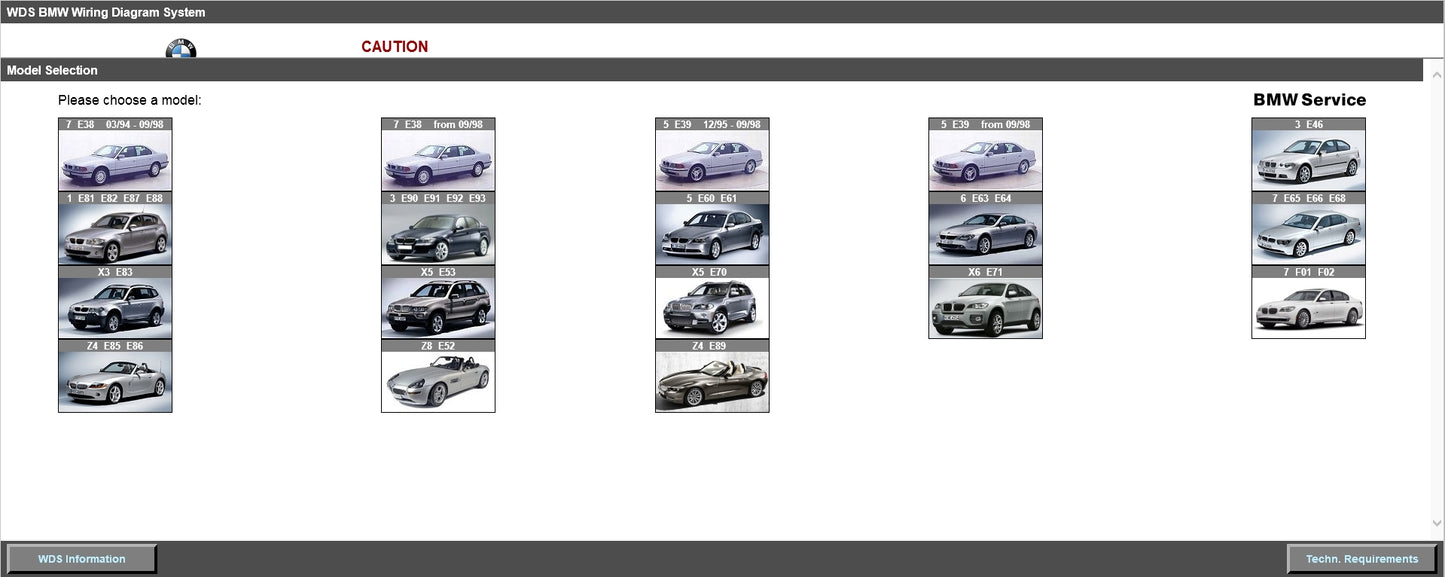Choose the 1 Series E81 E82 E87 E88
This screenshot has width=1445, height=577.
[115, 234]
